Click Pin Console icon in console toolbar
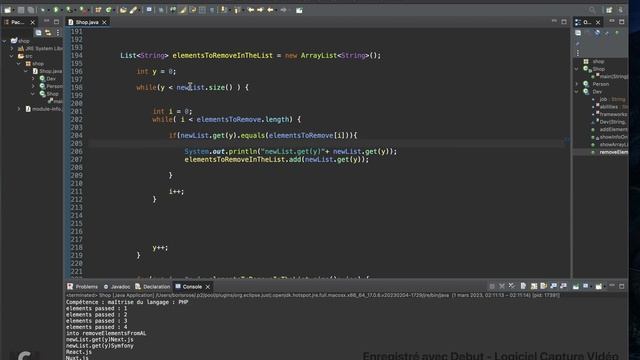 (x=576, y=286)
